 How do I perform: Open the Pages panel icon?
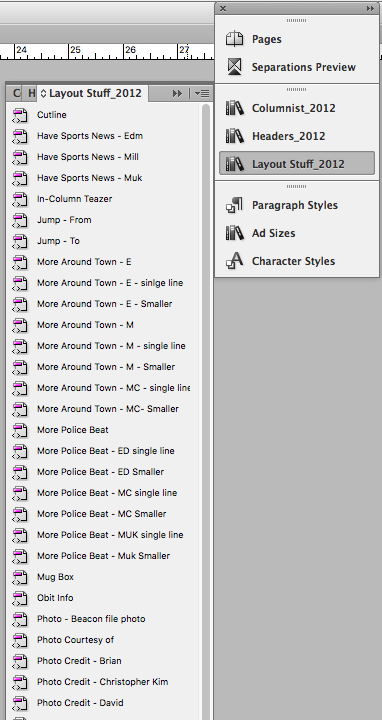point(234,39)
